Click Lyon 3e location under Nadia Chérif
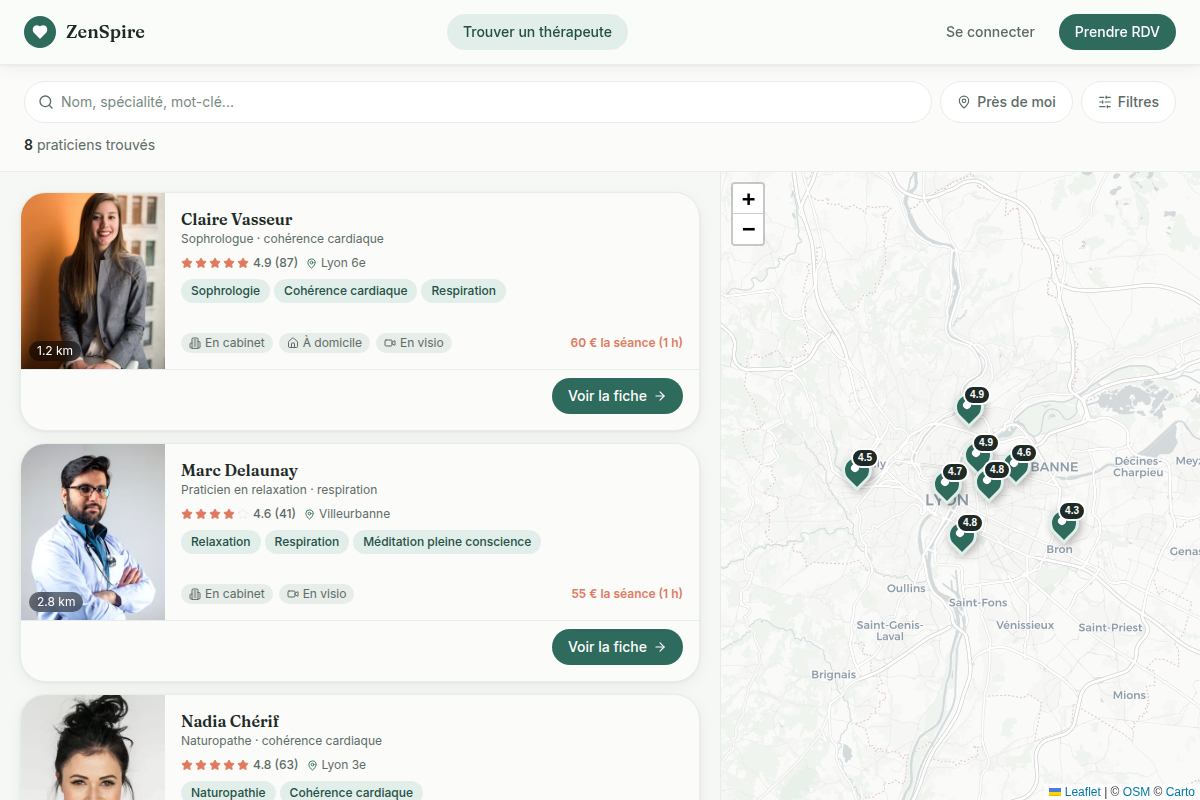Image resolution: width=1200 pixels, height=800 pixels. pyautogui.click(x=336, y=765)
